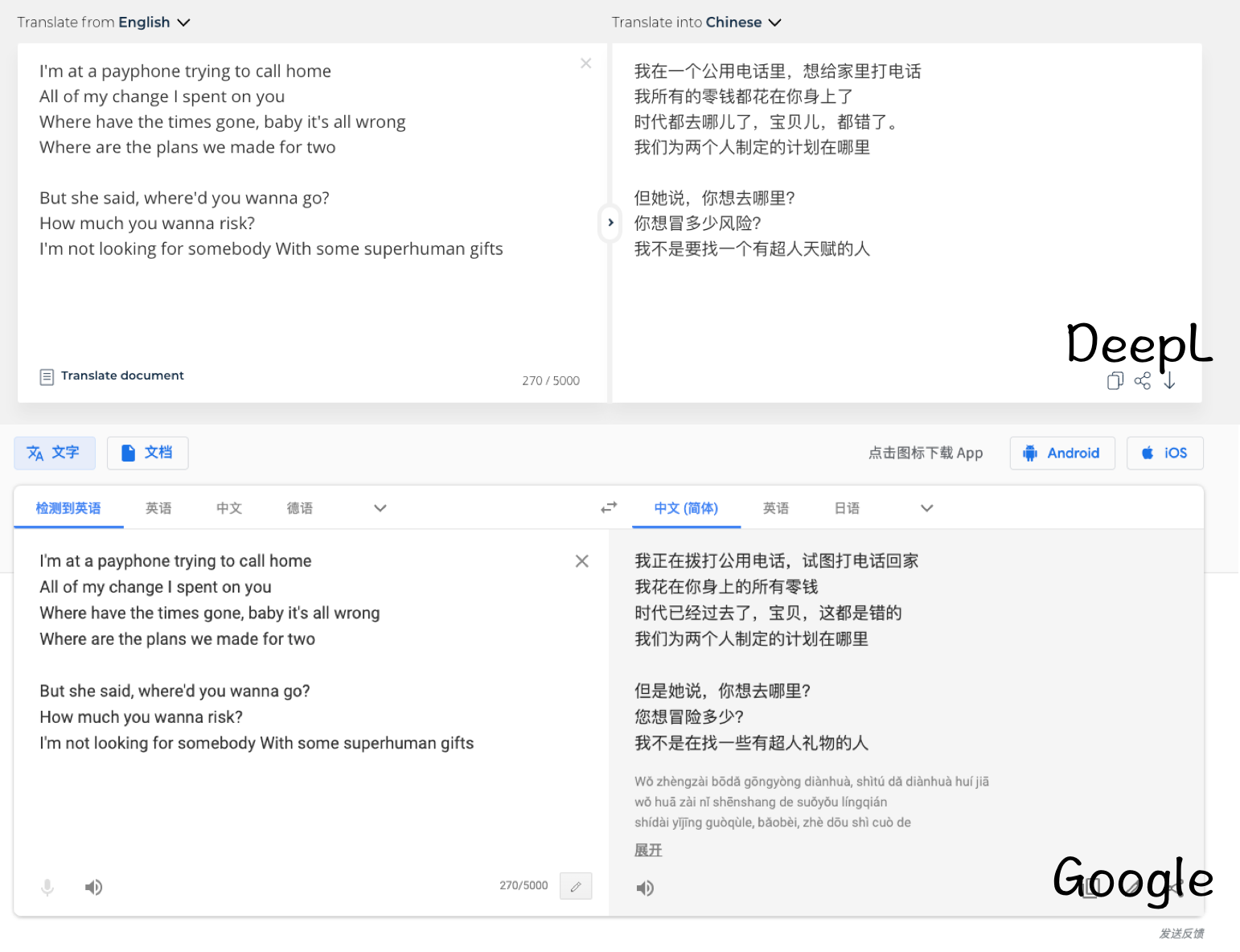Screen dimensions: 1240x952
Task: Activate the microphone for voice input
Action: pos(47,887)
